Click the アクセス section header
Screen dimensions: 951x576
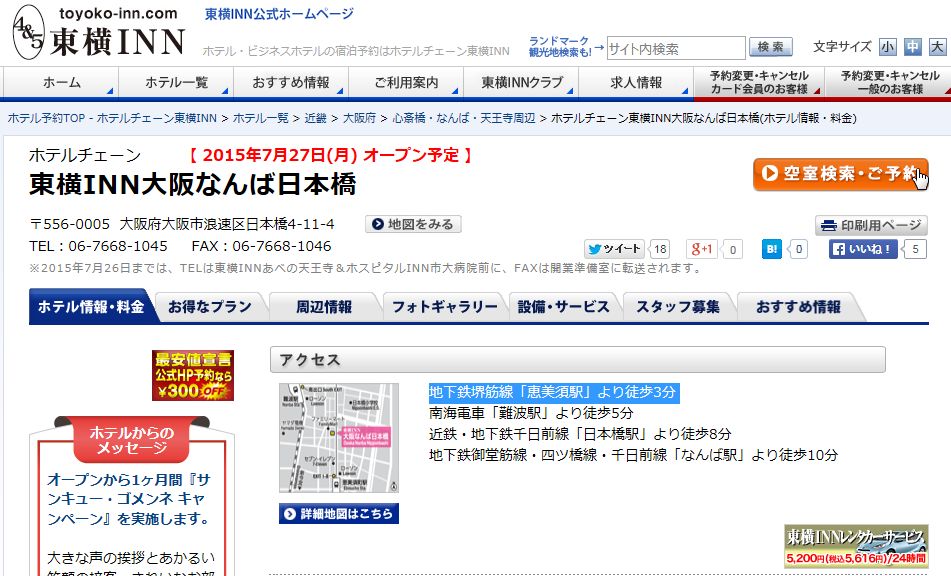pos(577,360)
